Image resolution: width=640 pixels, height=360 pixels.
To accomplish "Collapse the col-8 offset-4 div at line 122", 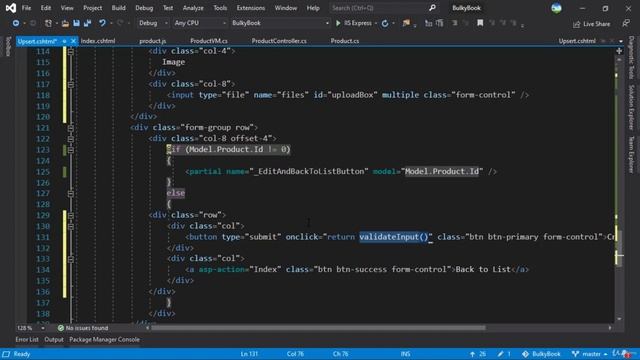I will pyautogui.click(x=71, y=139).
